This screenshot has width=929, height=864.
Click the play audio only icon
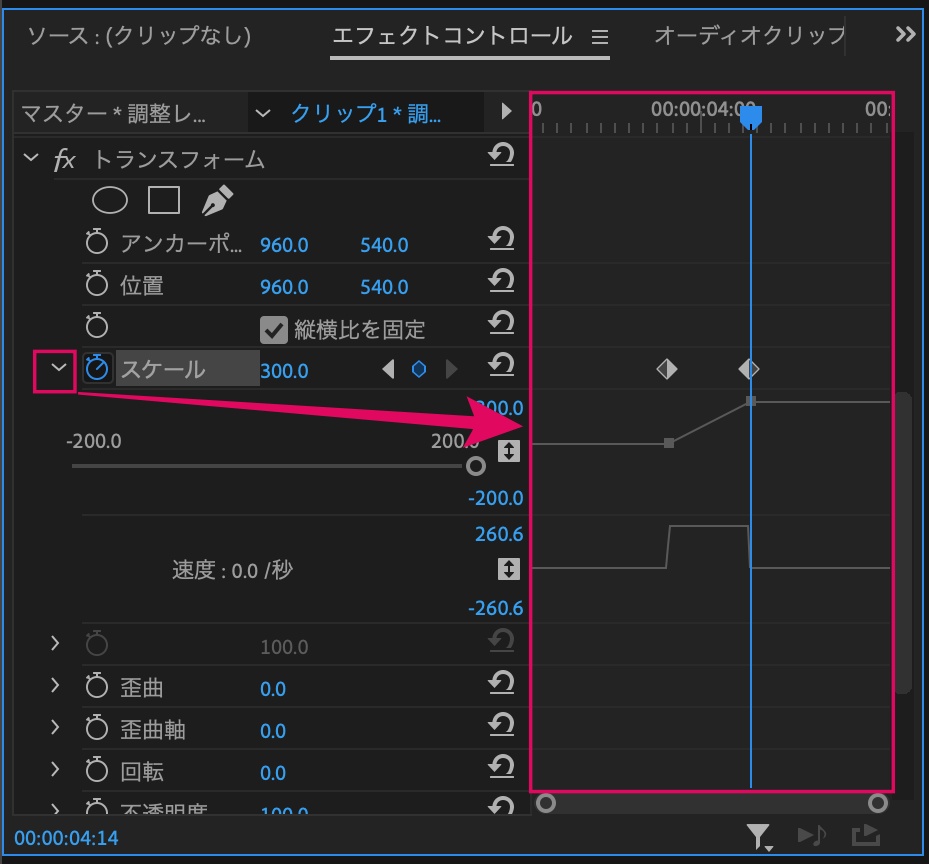click(812, 836)
